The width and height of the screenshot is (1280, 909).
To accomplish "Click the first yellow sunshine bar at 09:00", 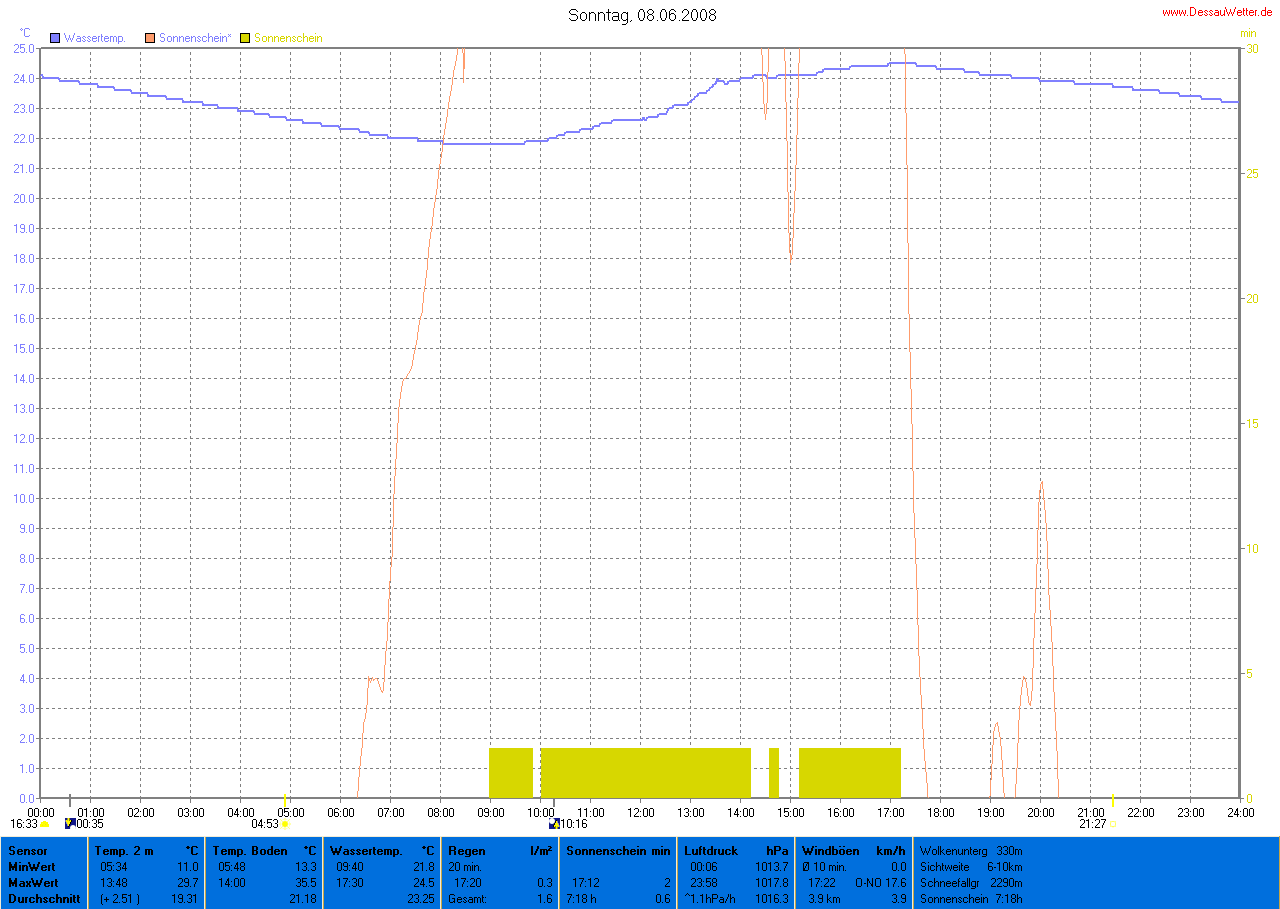I will click(511, 772).
